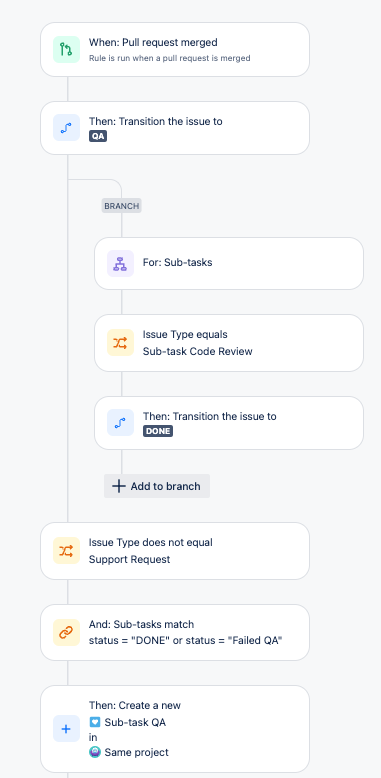Click transition icon beside DONE step
The image size is (381, 778).
[x=121, y=423]
